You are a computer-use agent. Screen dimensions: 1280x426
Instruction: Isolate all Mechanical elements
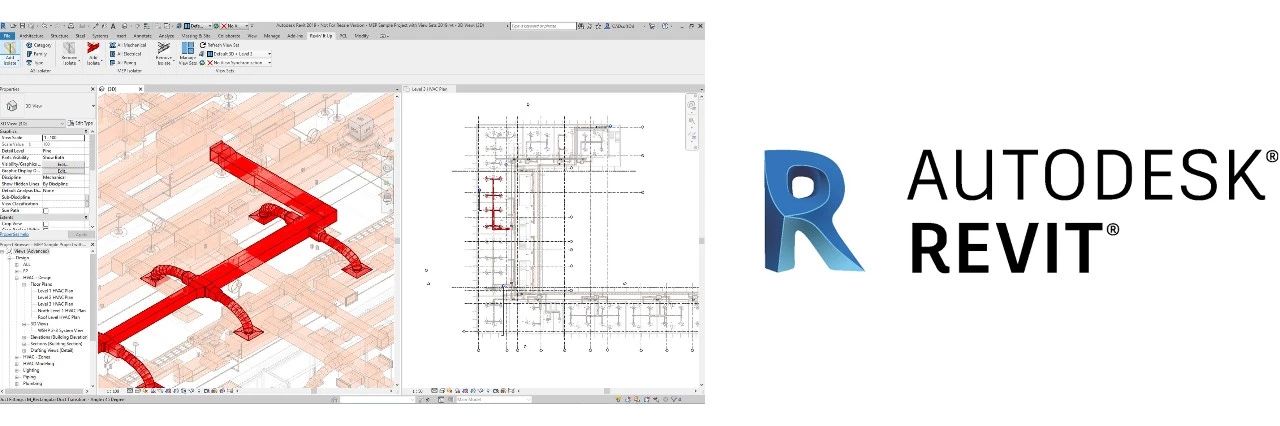point(128,45)
